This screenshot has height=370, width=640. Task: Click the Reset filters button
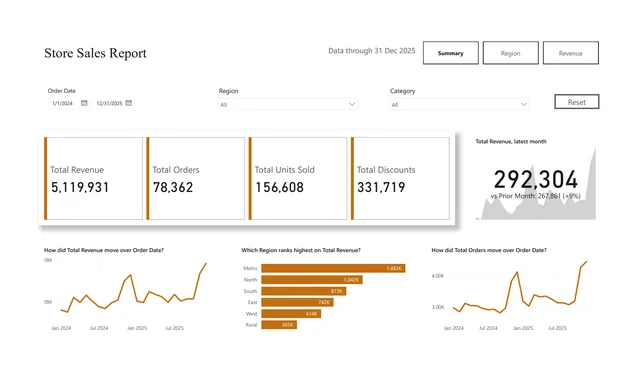[x=577, y=102]
